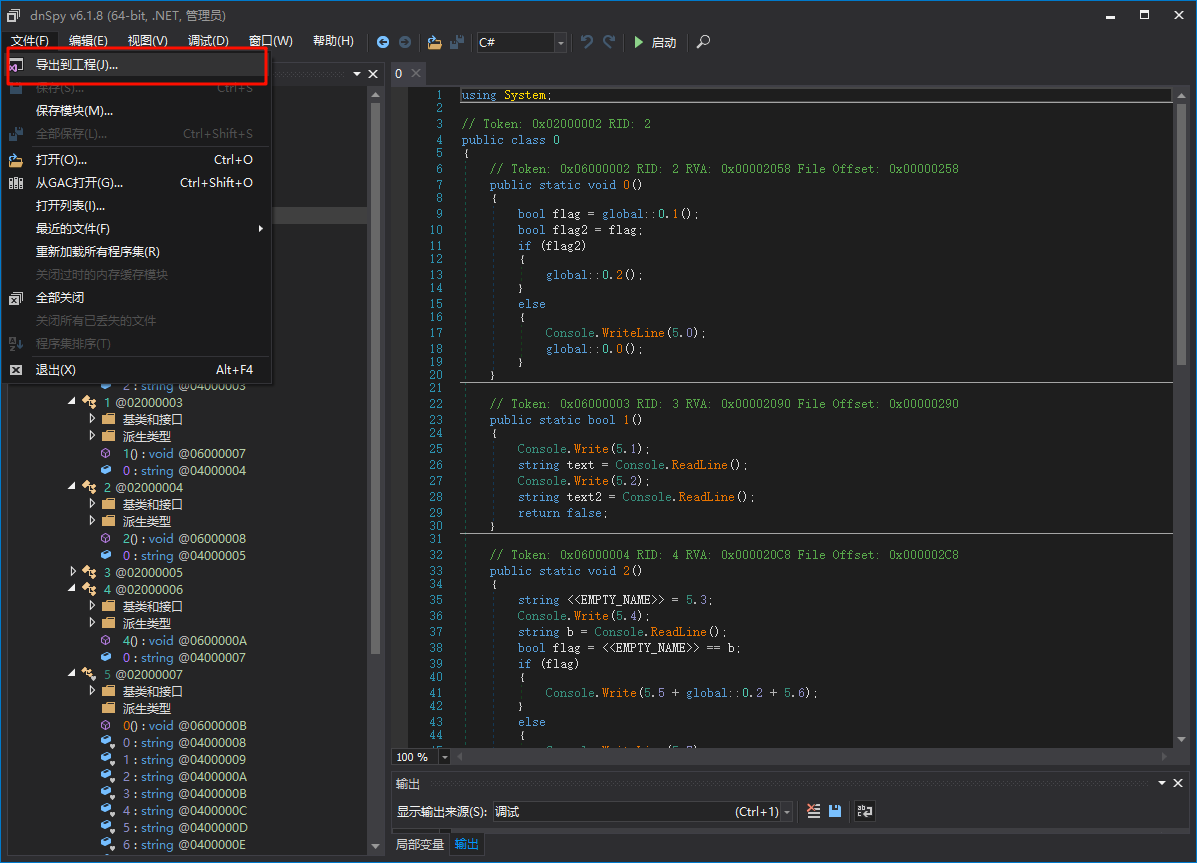Open the 调试(D) menu in menu bar
1197x863 pixels.
(208, 41)
